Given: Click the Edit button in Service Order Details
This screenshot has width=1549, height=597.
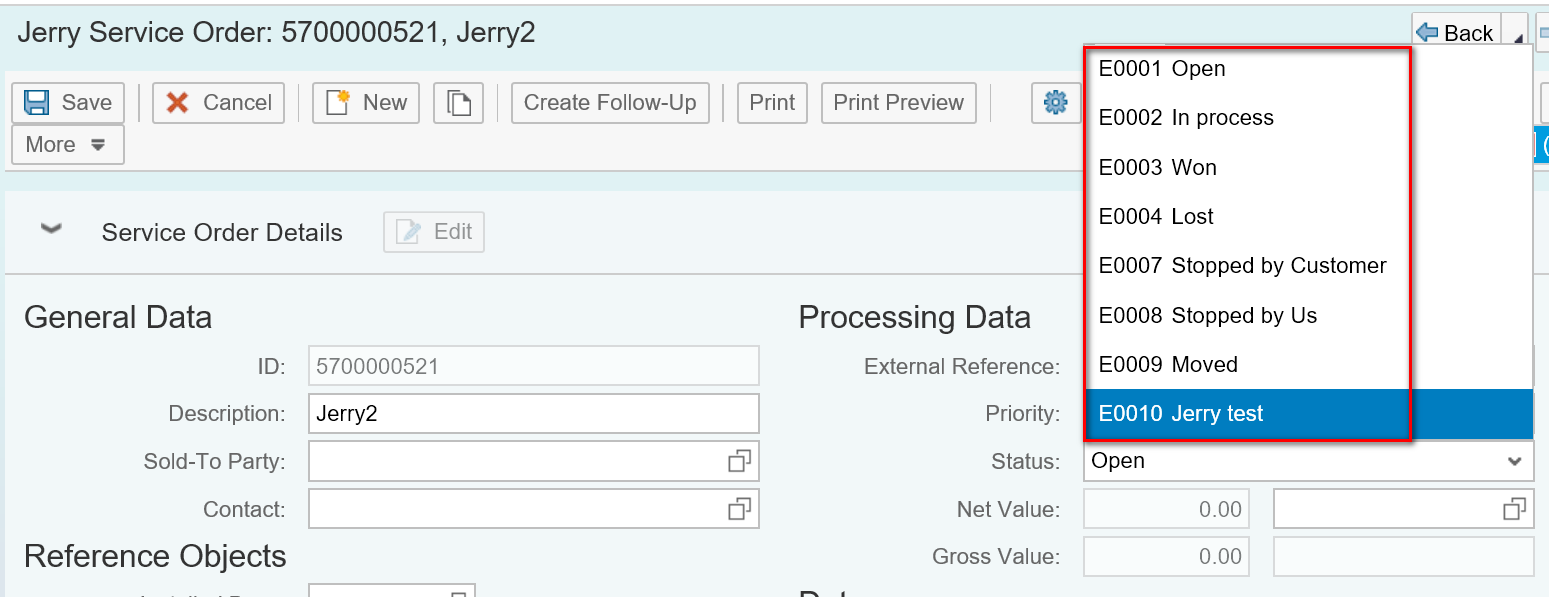Looking at the screenshot, I should [x=434, y=232].
